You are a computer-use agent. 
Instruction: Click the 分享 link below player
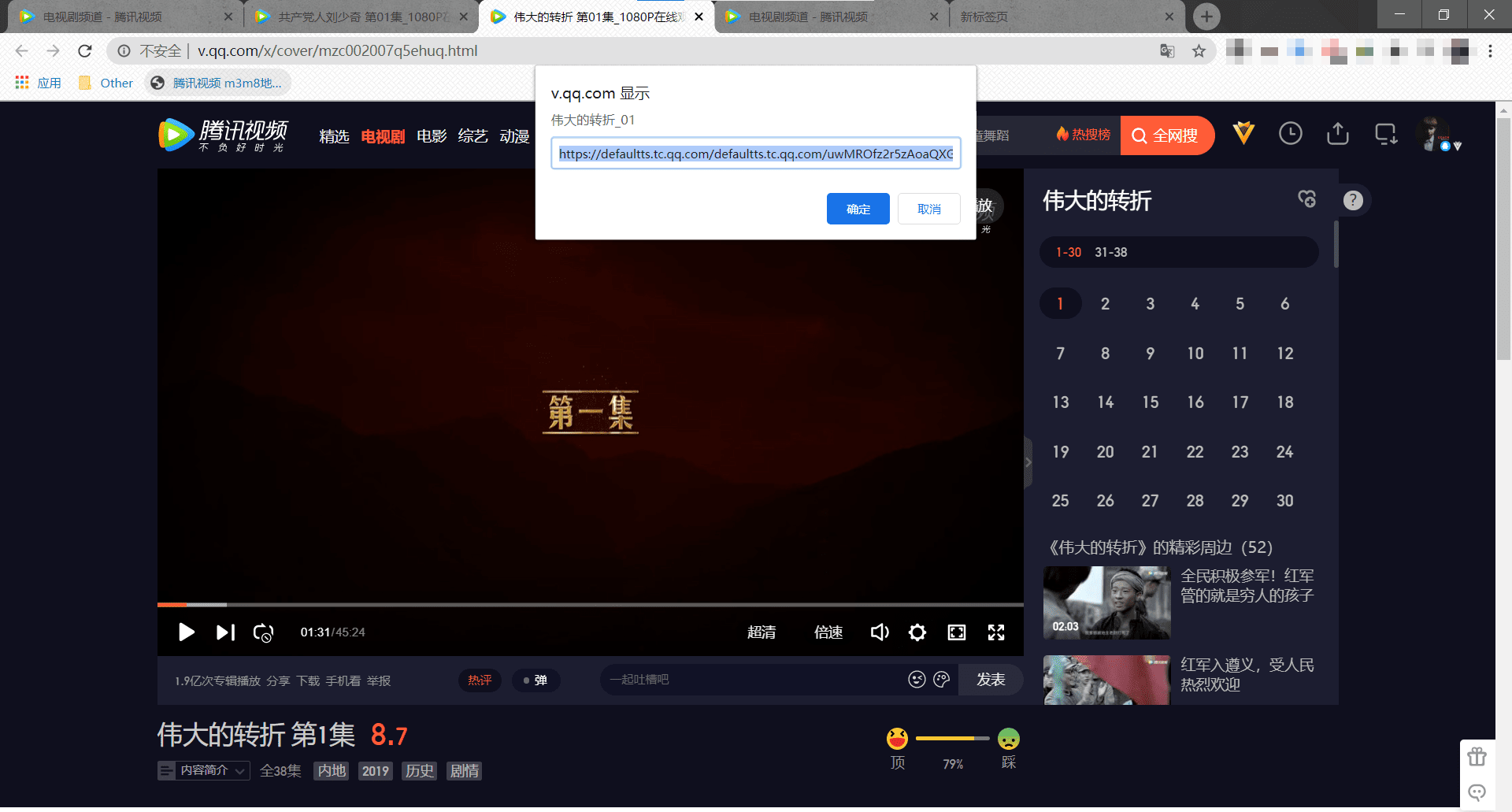[278, 680]
